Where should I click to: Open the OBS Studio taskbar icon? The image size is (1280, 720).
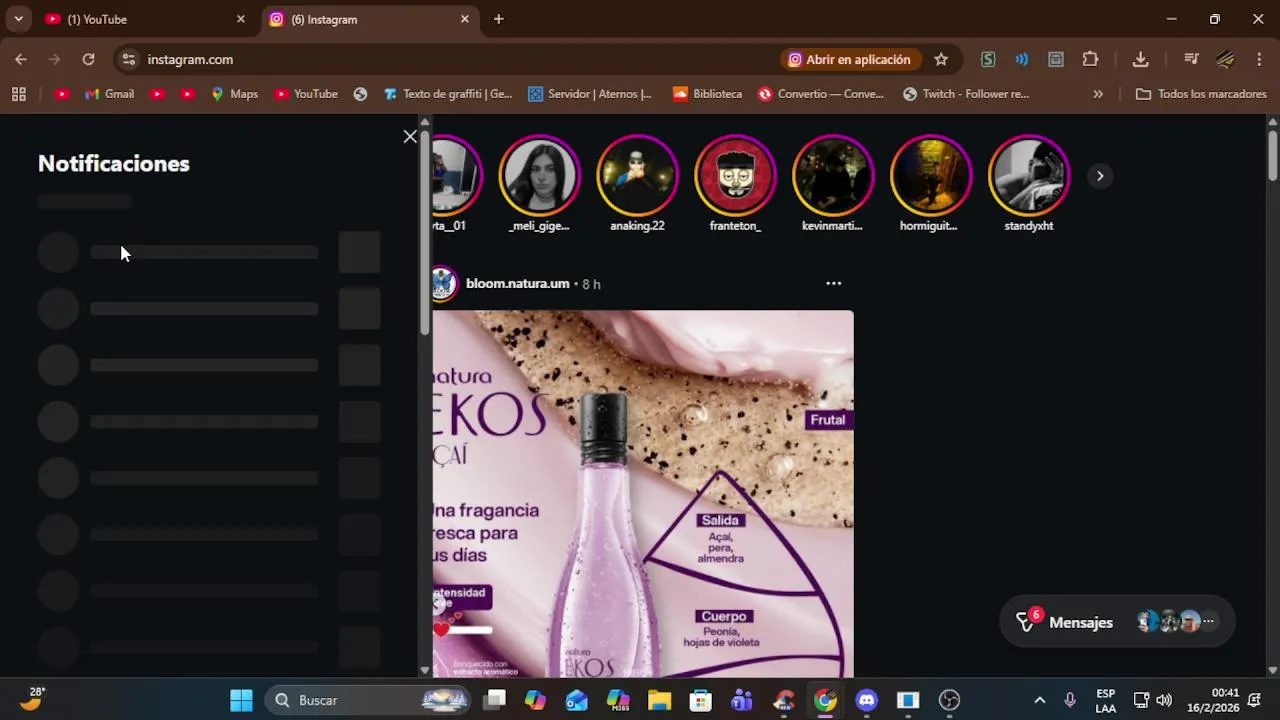[x=950, y=700]
